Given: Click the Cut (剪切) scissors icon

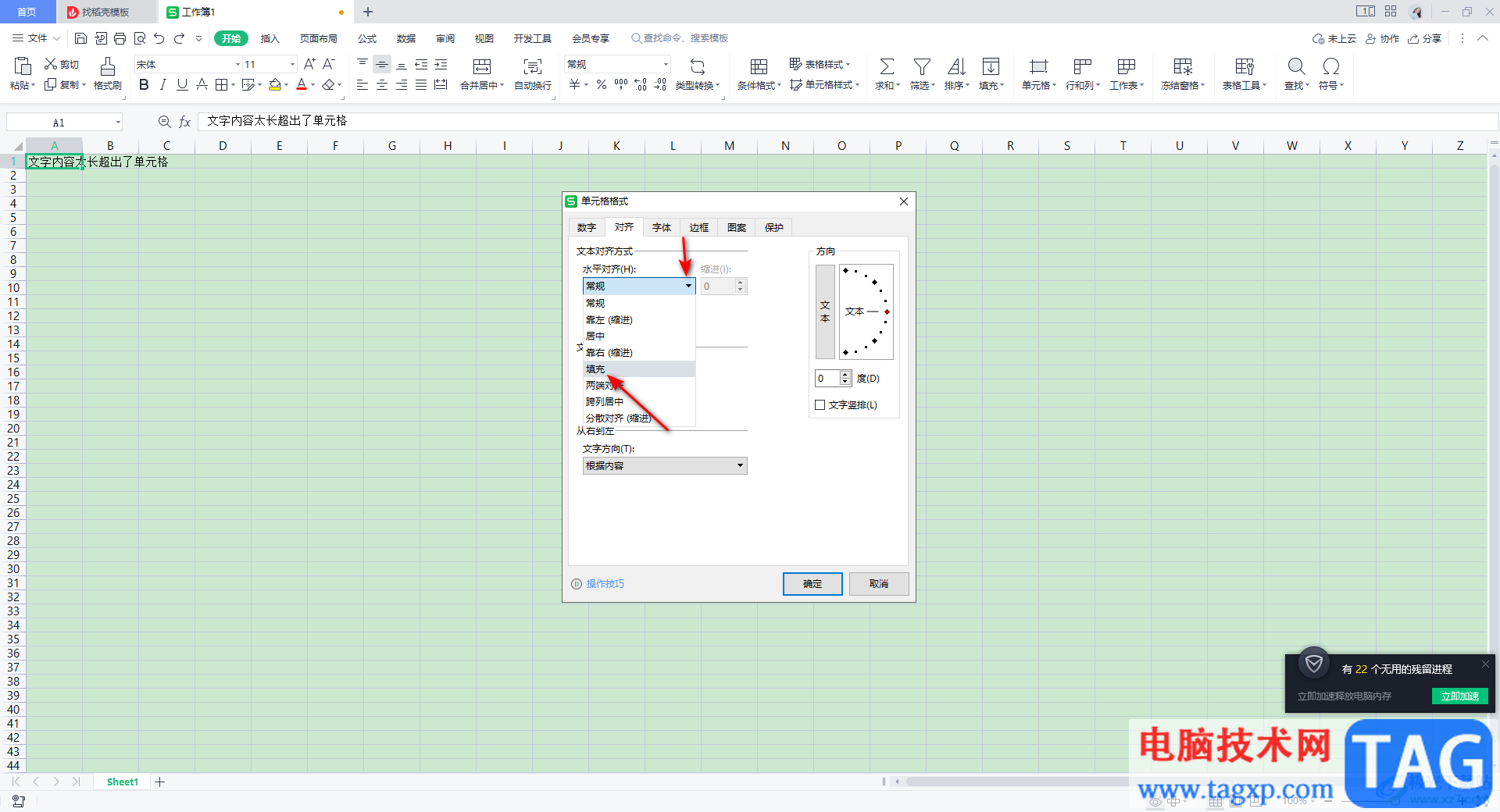Looking at the screenshot, I should click(51, 64).
